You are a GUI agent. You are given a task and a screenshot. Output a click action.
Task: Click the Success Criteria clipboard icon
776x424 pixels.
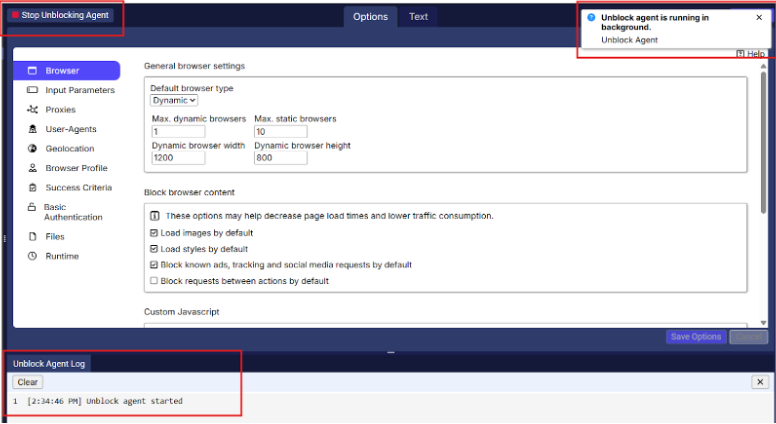tap(33, 187)
